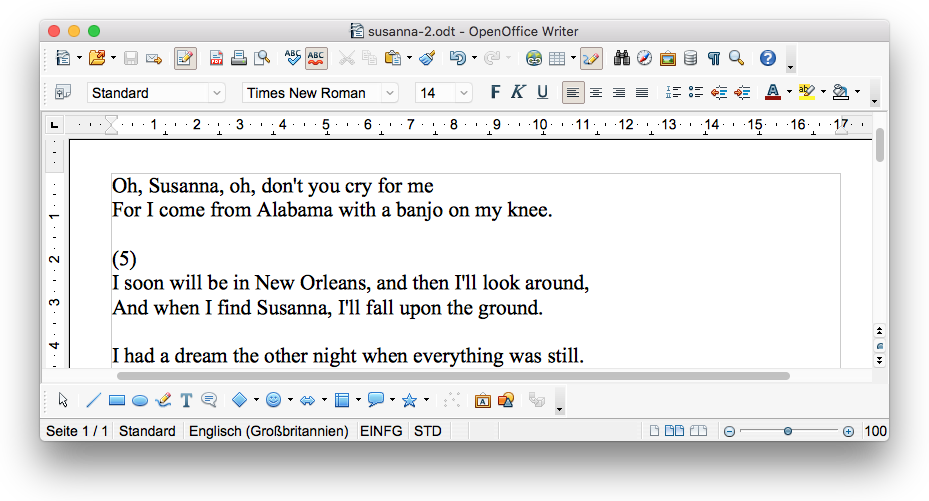929x501 pixels.
Task: Open the Background Color dropdown arrow
Action: (857, 92)
